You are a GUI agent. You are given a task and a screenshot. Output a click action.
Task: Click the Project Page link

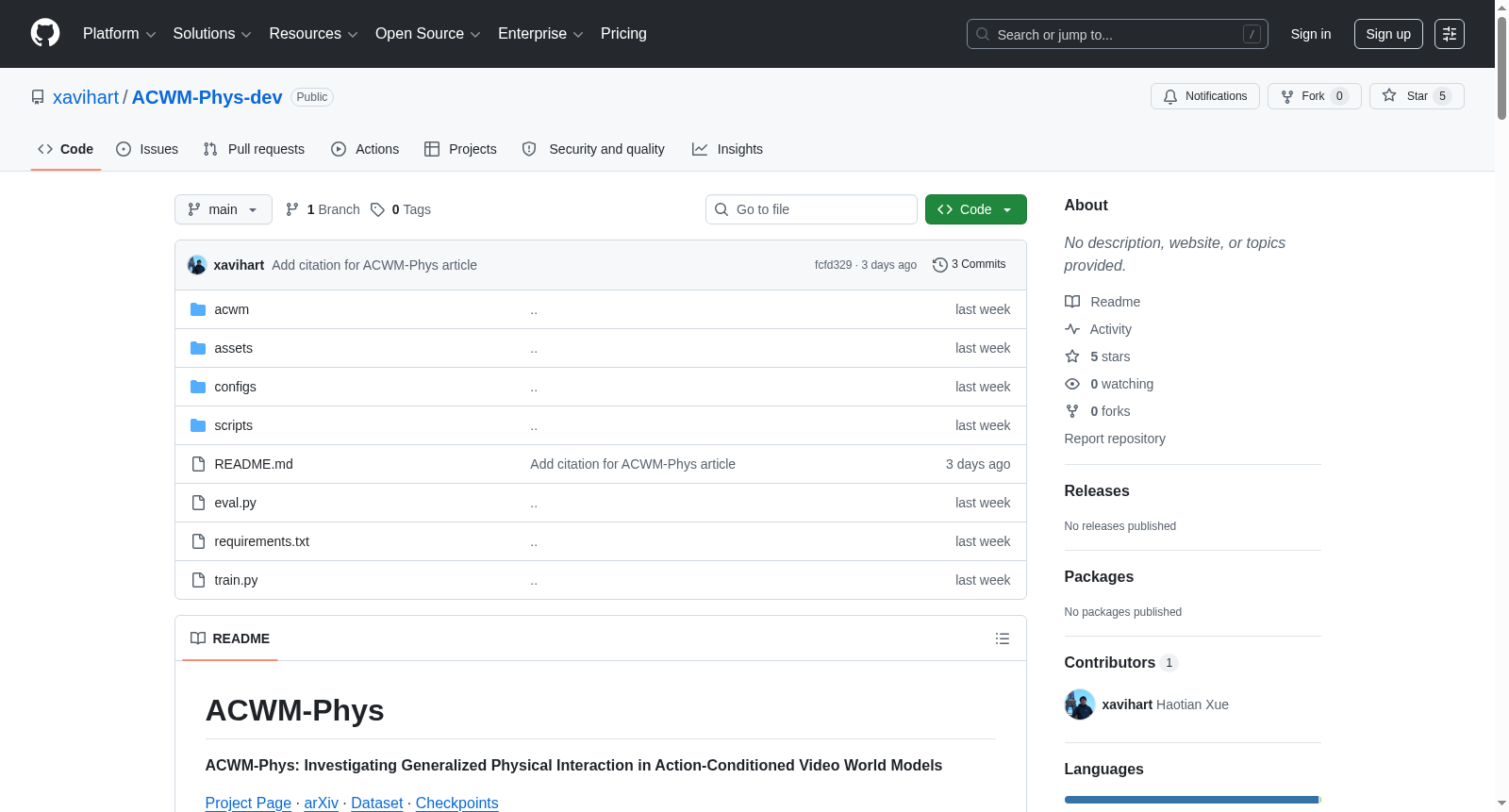248,803
